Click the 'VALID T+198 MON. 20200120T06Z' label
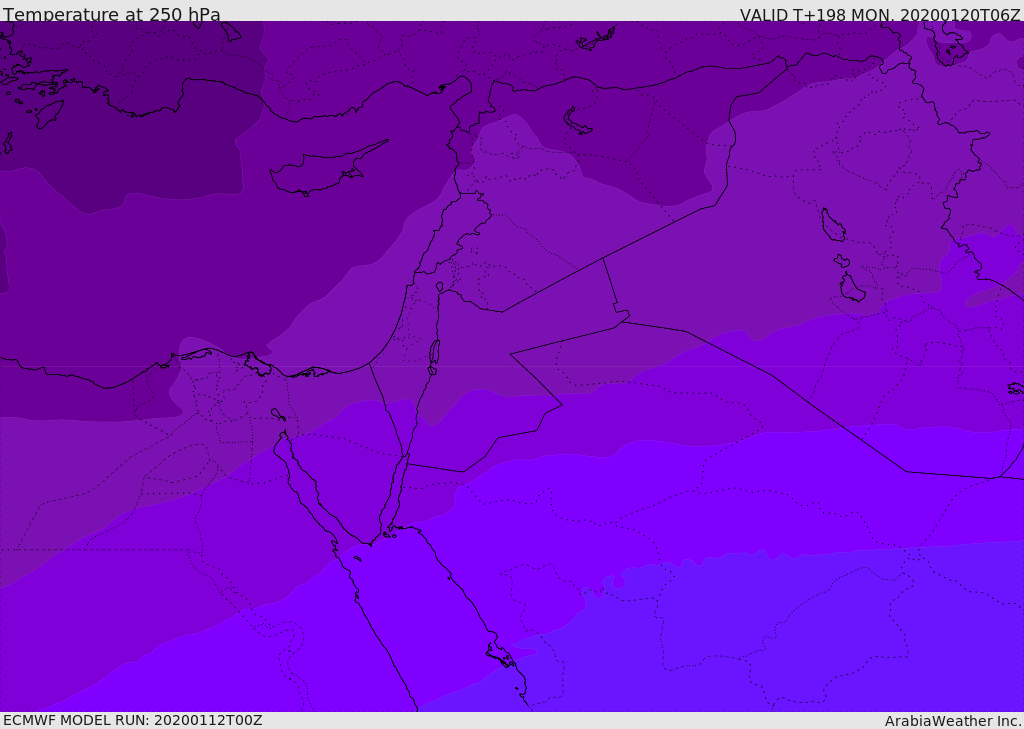1024x729 pixels. coord(880,15)
